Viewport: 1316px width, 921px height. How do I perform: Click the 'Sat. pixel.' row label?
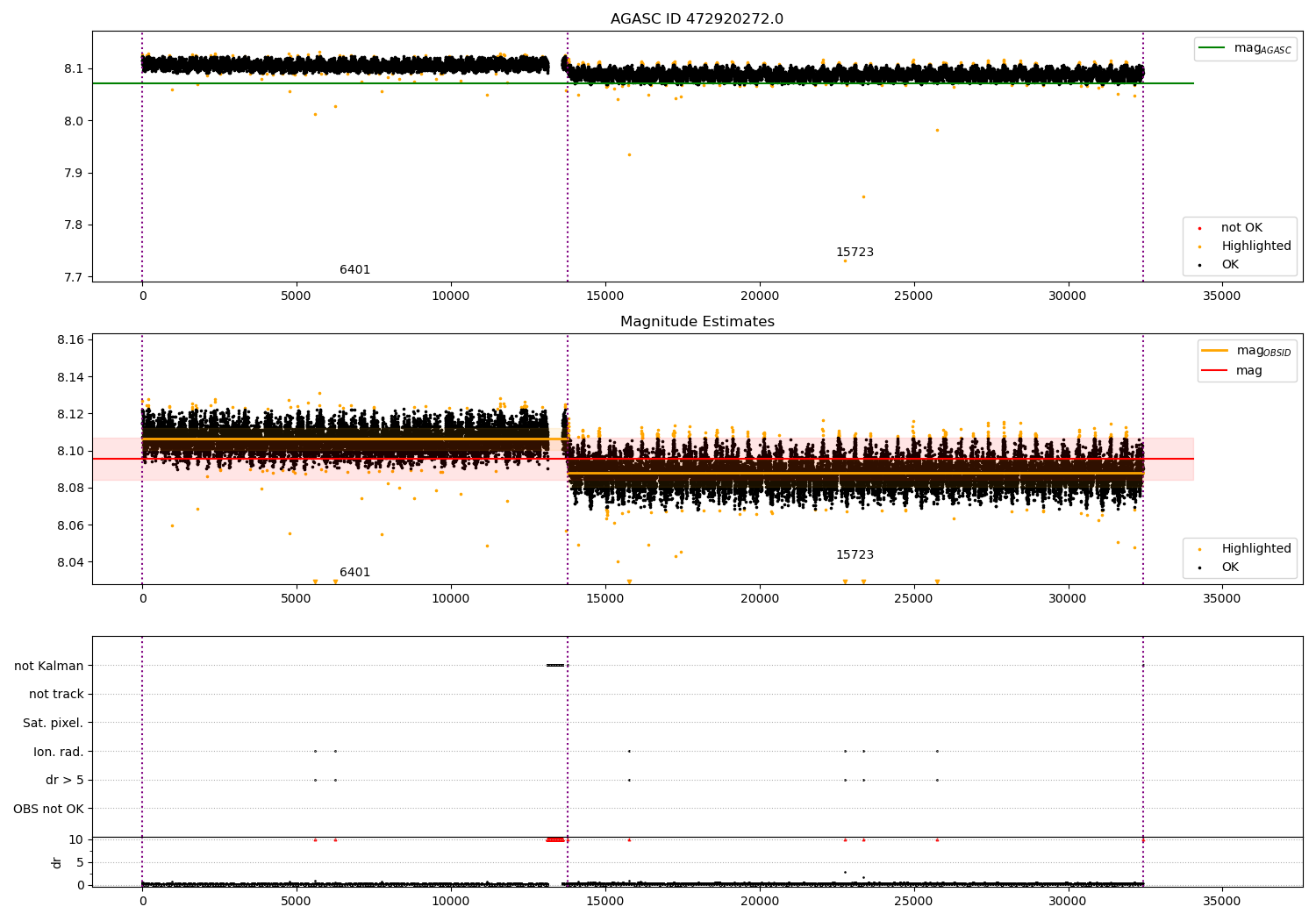pos(54,724)
